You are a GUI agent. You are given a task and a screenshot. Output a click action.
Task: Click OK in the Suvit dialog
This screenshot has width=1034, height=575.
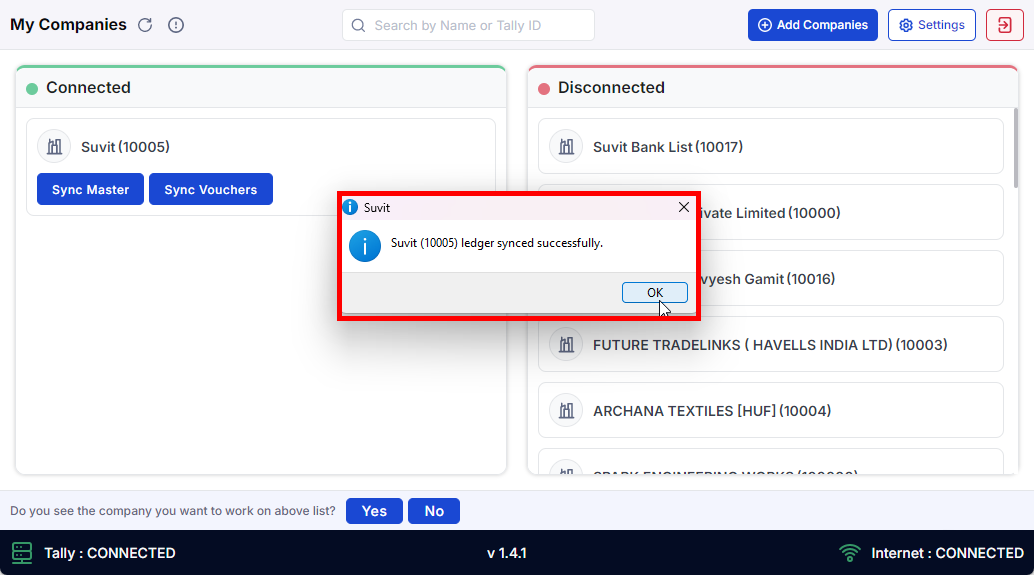655,292
